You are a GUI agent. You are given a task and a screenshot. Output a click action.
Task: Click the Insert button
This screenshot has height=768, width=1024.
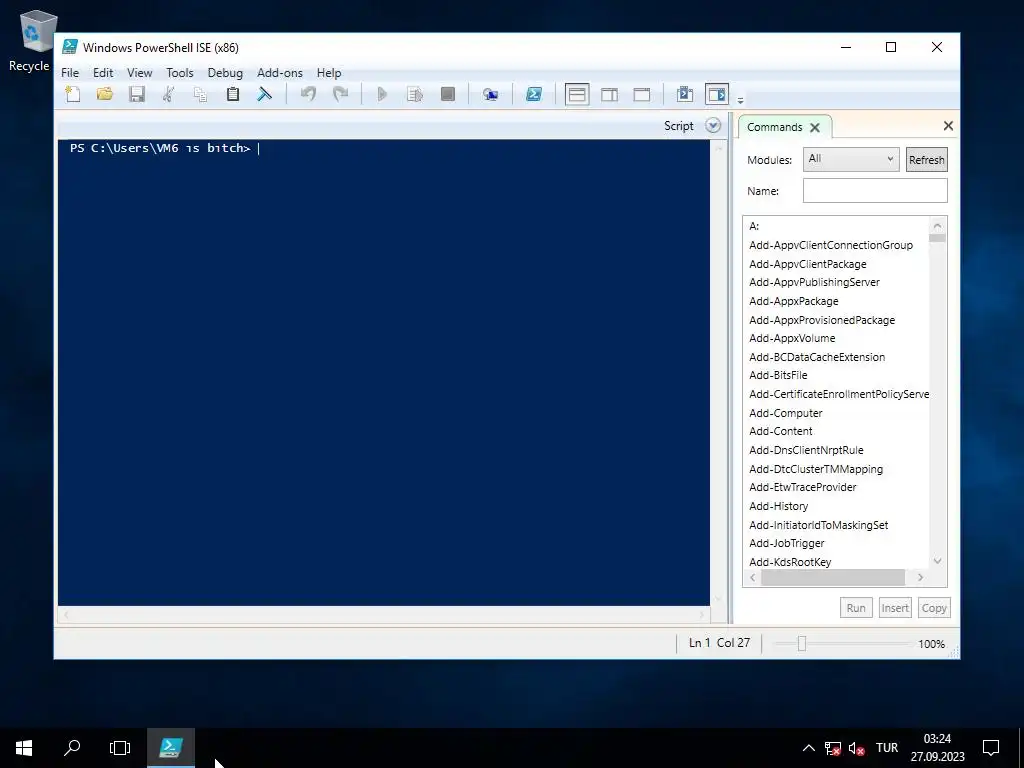[895, 607]
